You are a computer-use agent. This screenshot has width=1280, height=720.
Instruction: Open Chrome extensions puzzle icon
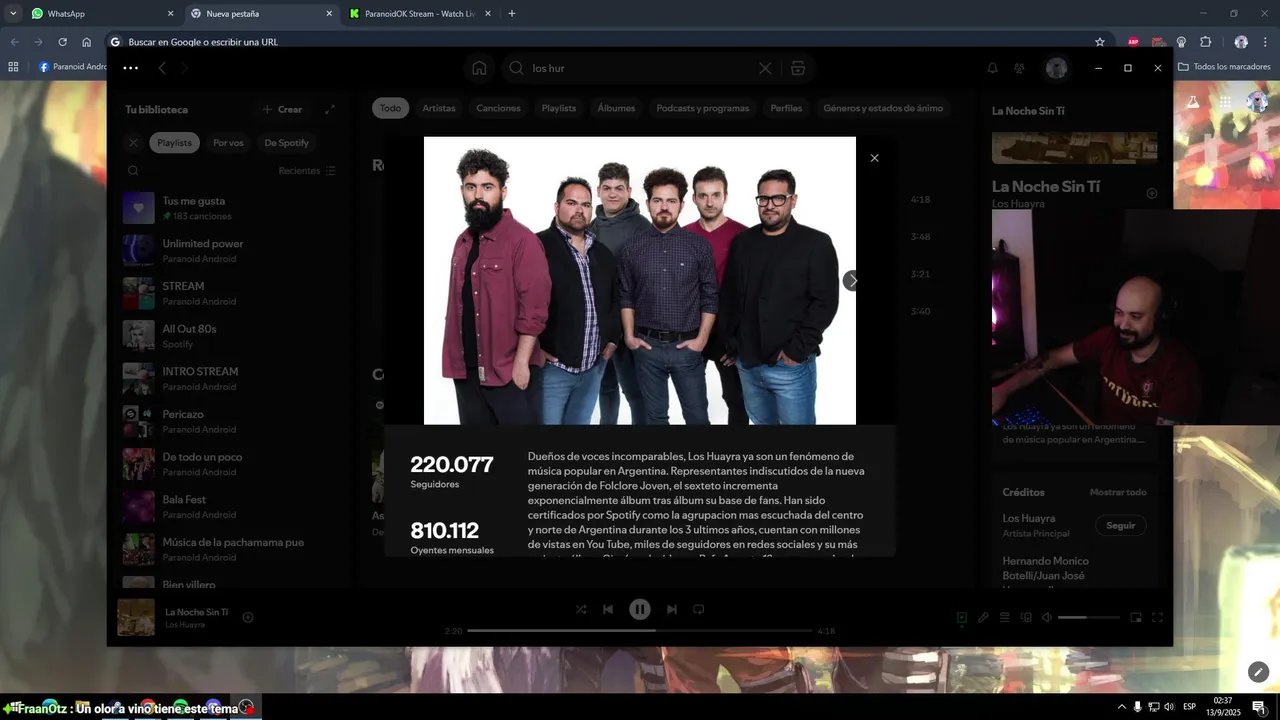[x=1205, y=42]
